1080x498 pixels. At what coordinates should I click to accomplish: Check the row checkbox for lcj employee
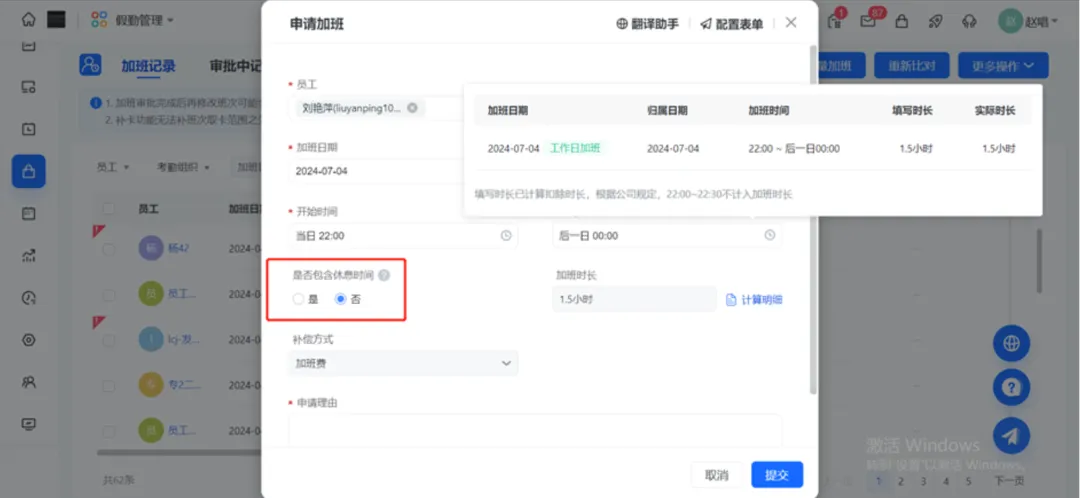(x=108, y=340)
